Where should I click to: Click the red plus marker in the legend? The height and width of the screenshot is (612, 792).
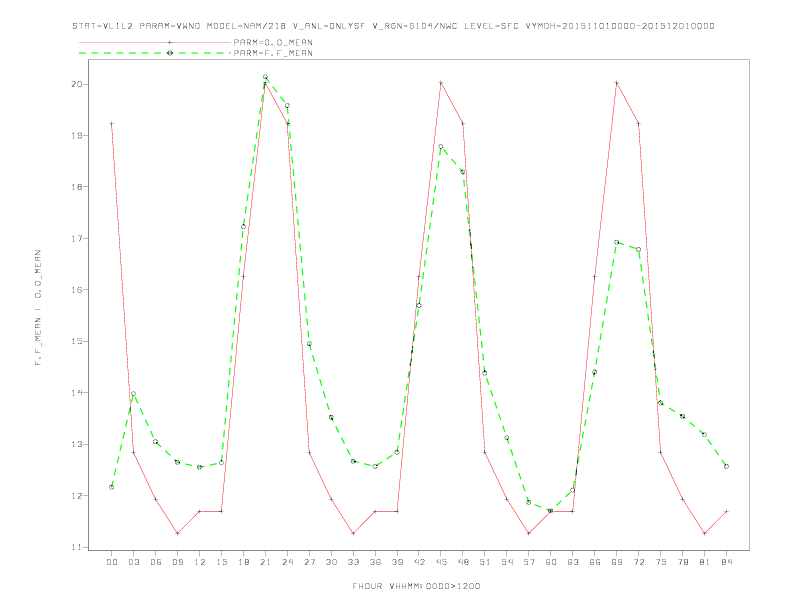click(x=170, y=42)
